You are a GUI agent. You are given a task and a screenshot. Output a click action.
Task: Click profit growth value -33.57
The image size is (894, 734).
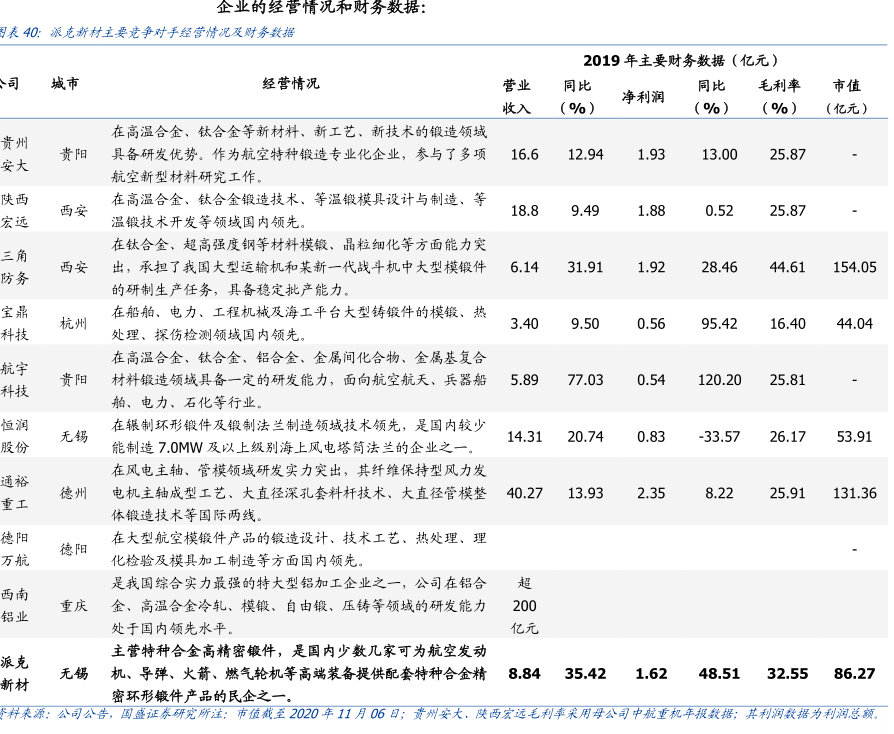720,437
